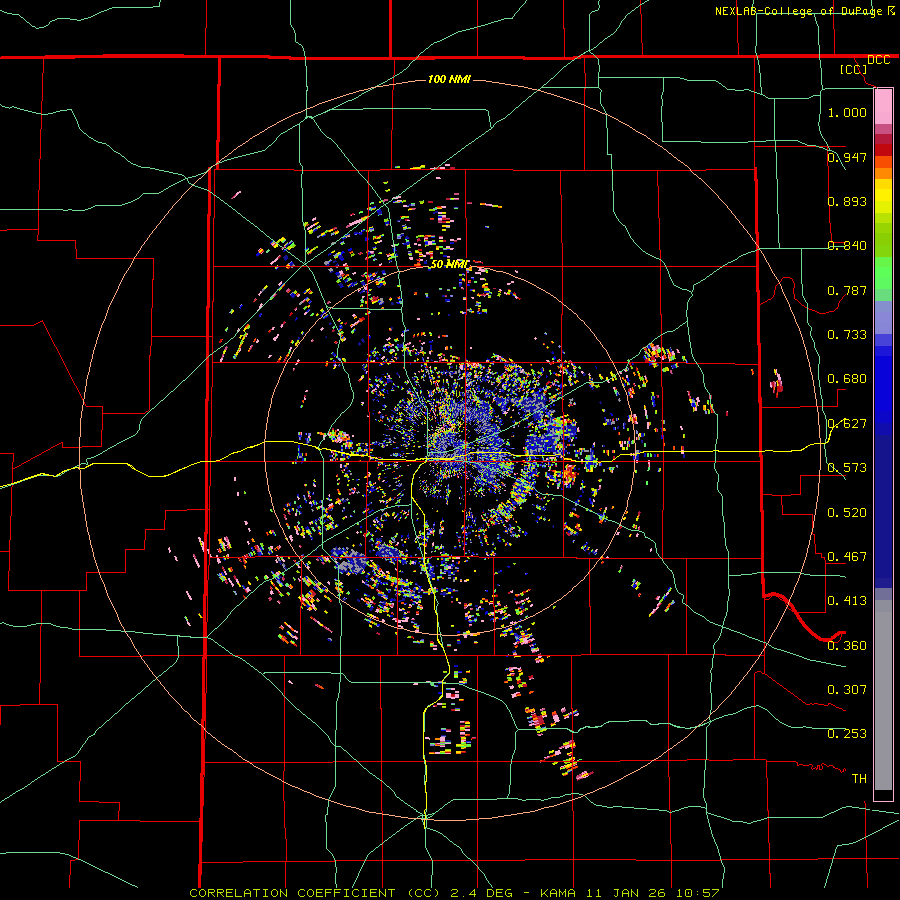900x900 pixels.
Task: Click the 0.520 legend value
Action: pos(847,513)
